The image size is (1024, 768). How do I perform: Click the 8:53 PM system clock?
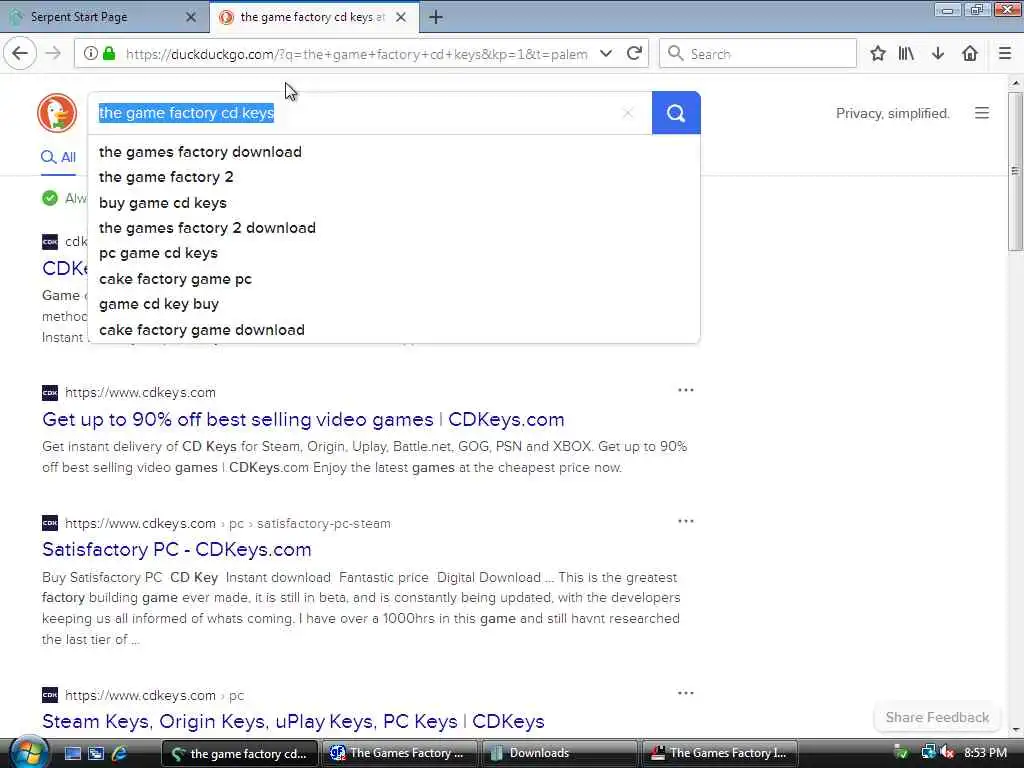[x=985, y=753]
